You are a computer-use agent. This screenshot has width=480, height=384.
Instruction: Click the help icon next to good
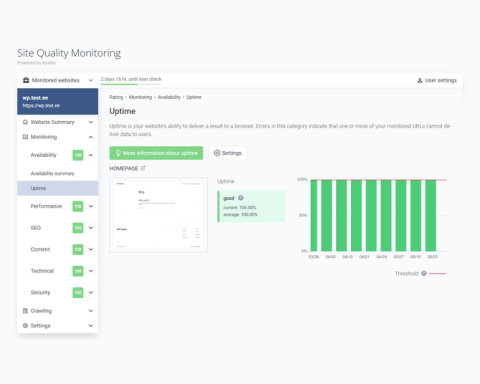(x=241, y=198)
